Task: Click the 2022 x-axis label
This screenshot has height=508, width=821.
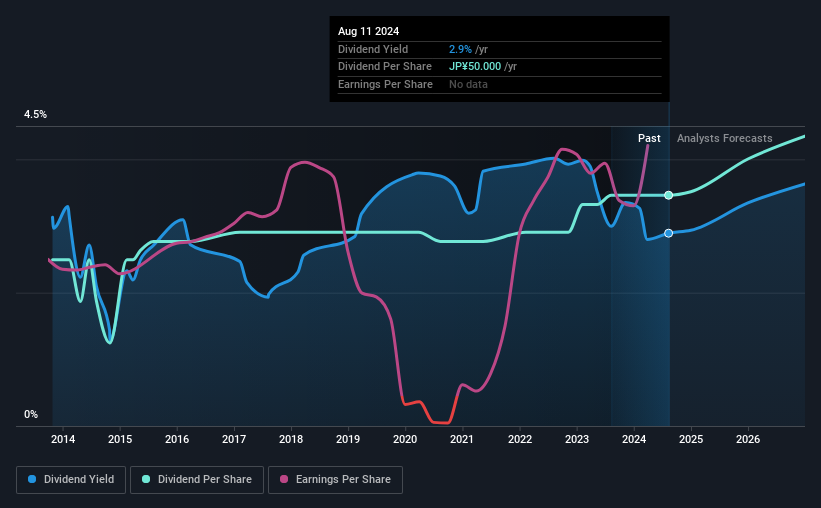Action: (520, 439)
